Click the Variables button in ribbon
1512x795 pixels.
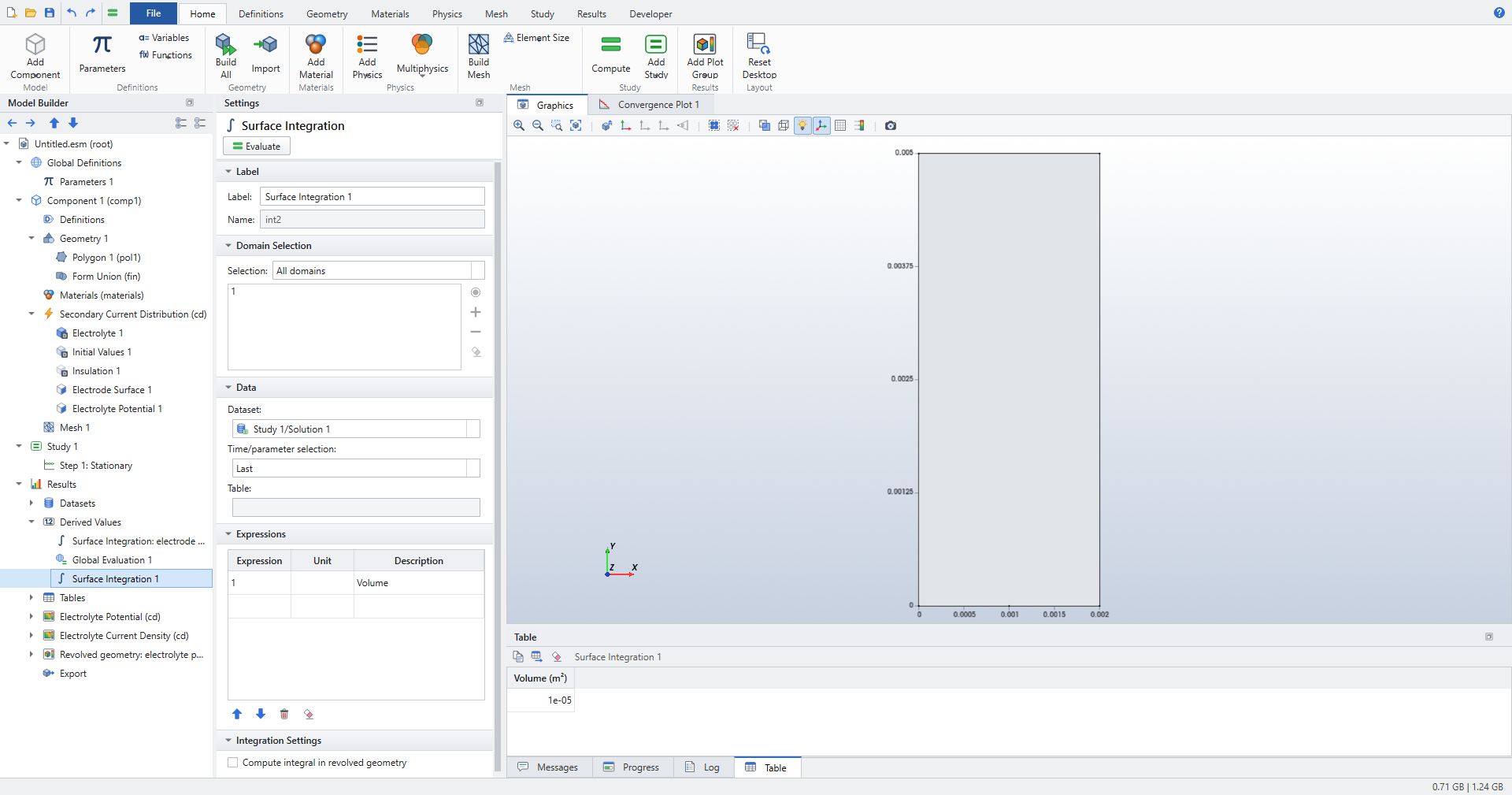164,38
